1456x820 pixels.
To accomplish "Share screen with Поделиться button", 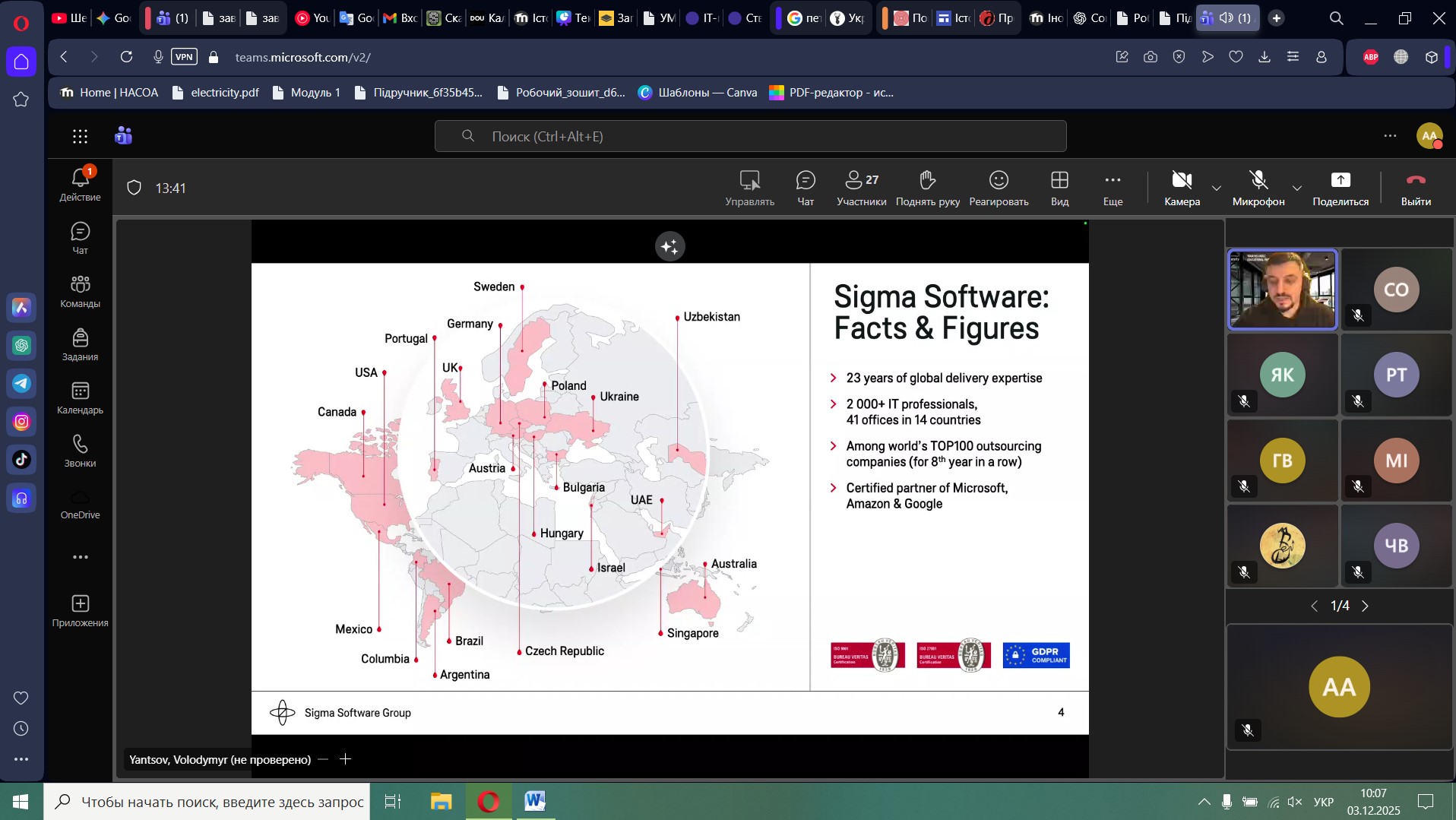I will point(1340,187).
